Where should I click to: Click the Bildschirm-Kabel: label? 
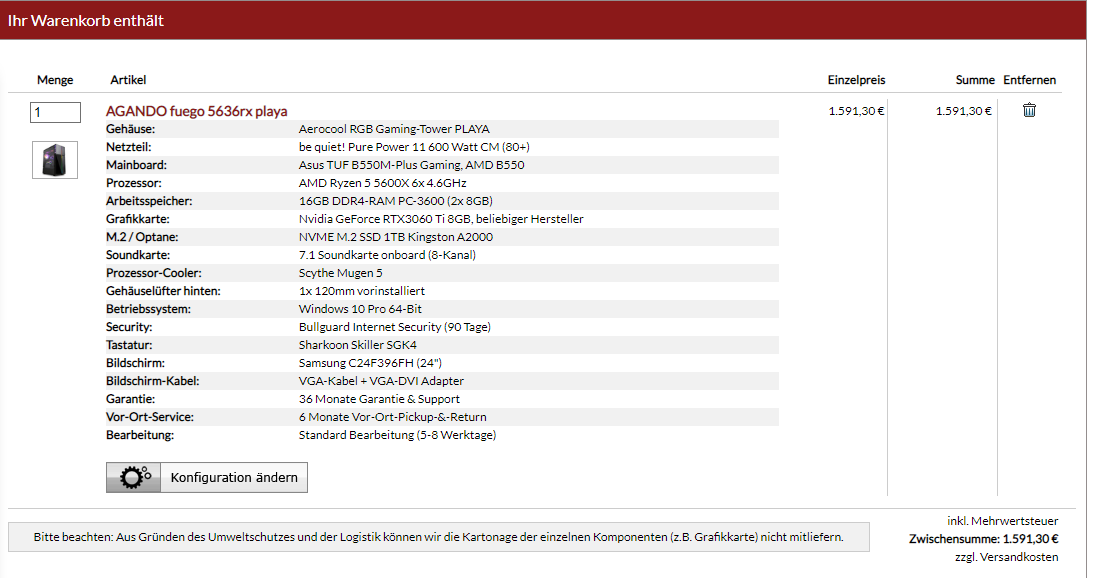point(152,381)
